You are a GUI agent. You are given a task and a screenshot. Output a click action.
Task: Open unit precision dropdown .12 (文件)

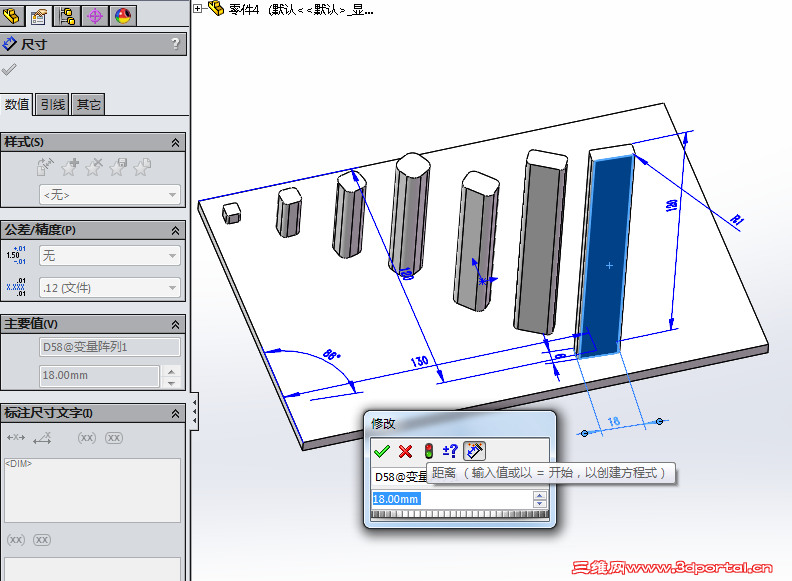(x=110, y=288)
